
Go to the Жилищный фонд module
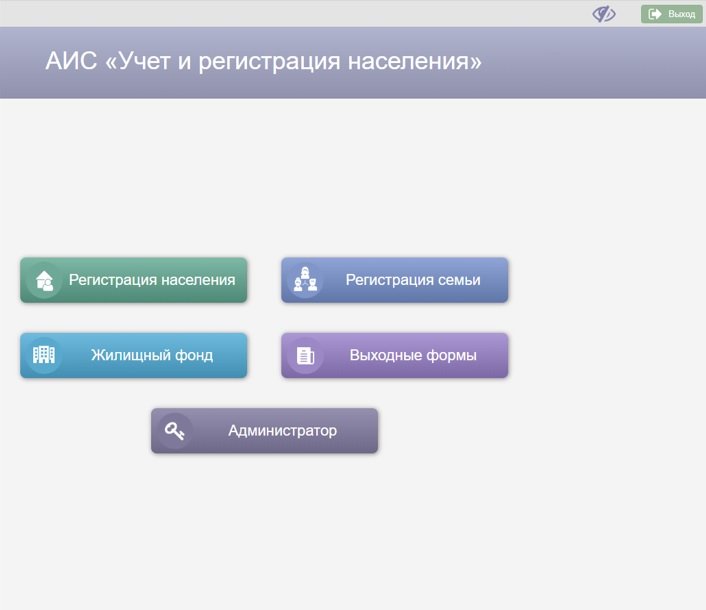[133, 355]
